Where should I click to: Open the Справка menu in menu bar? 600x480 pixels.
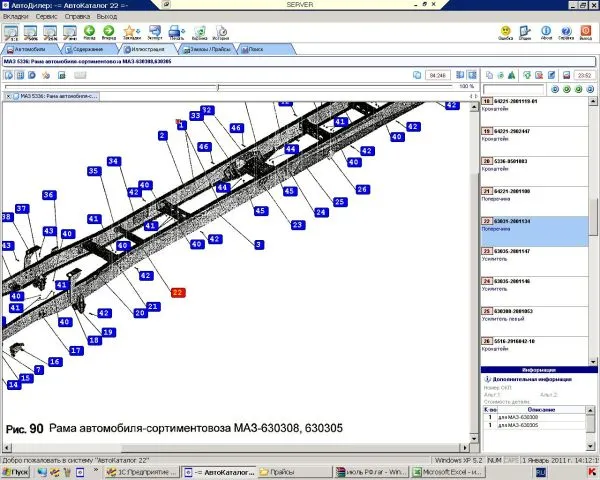(77, 16)
